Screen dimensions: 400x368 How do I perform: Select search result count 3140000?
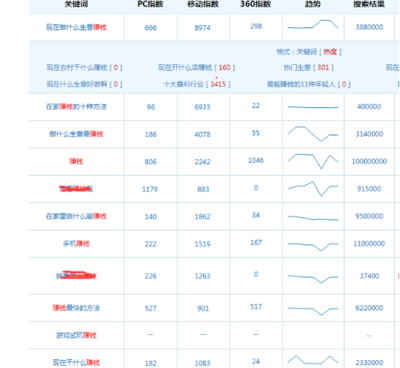369,134
